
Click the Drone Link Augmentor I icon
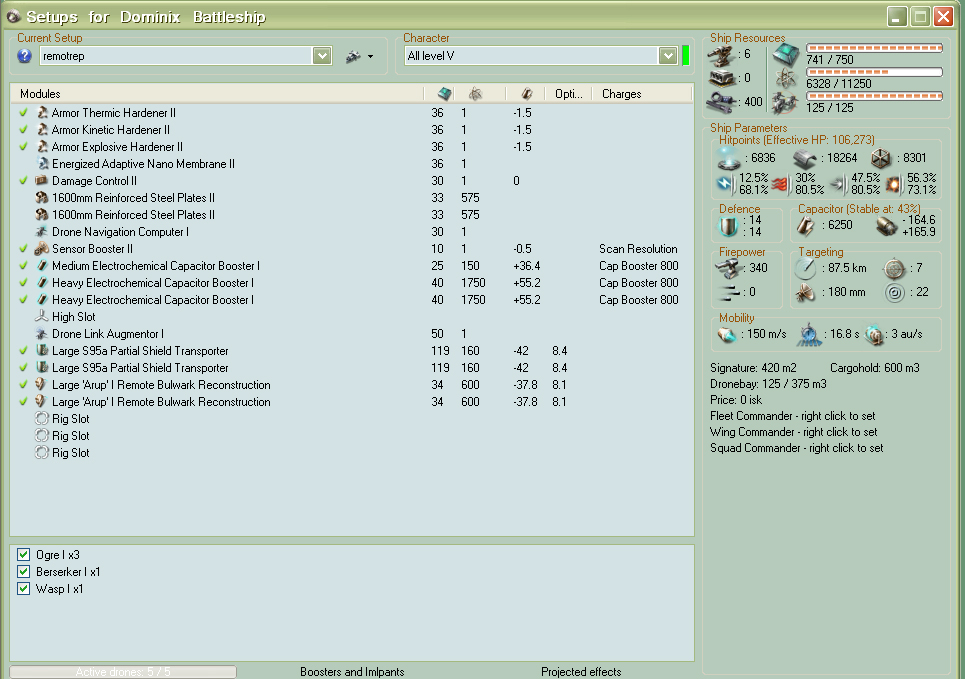point(42,334)
